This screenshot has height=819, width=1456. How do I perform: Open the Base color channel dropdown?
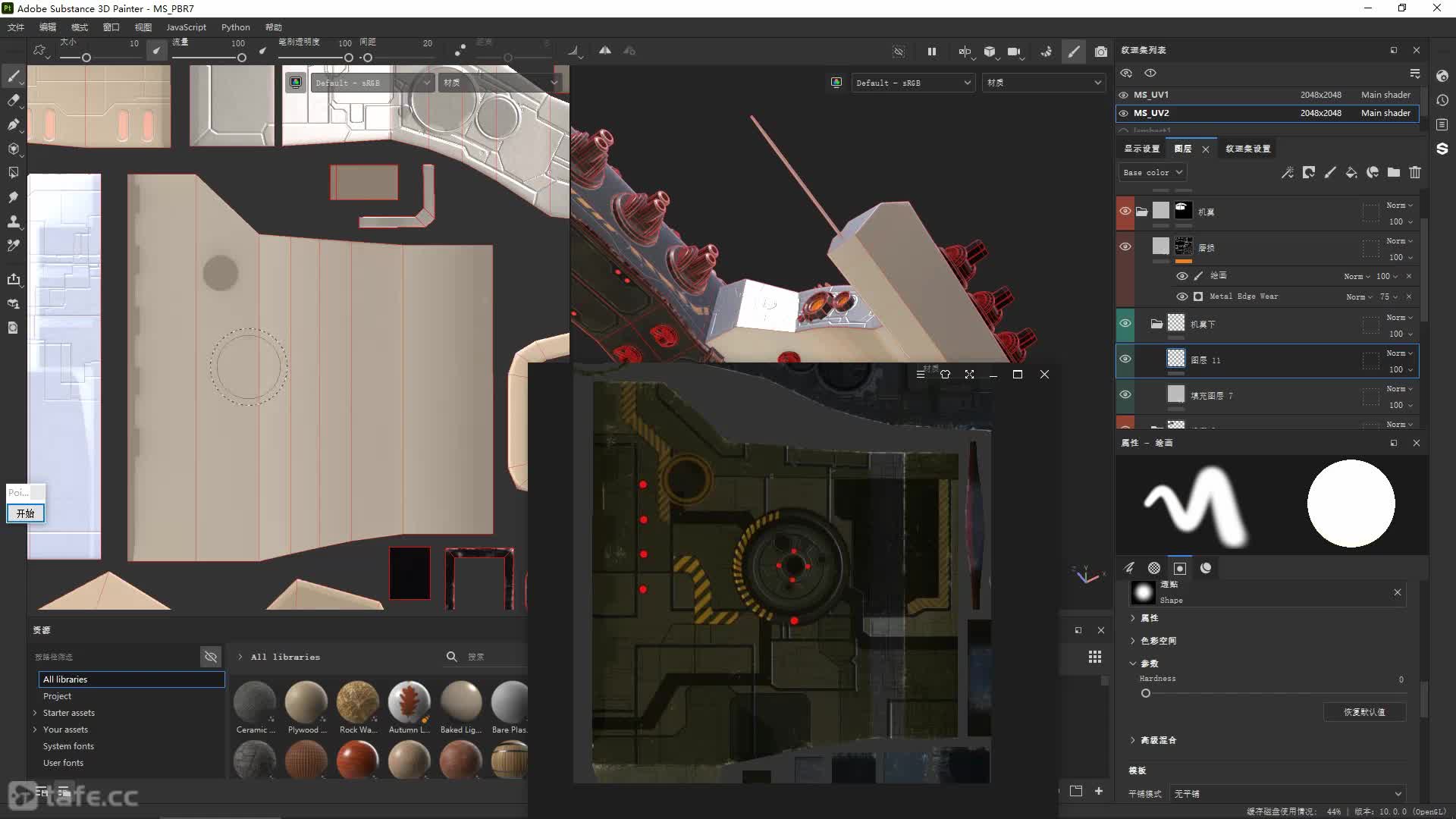click(1153, 172)
